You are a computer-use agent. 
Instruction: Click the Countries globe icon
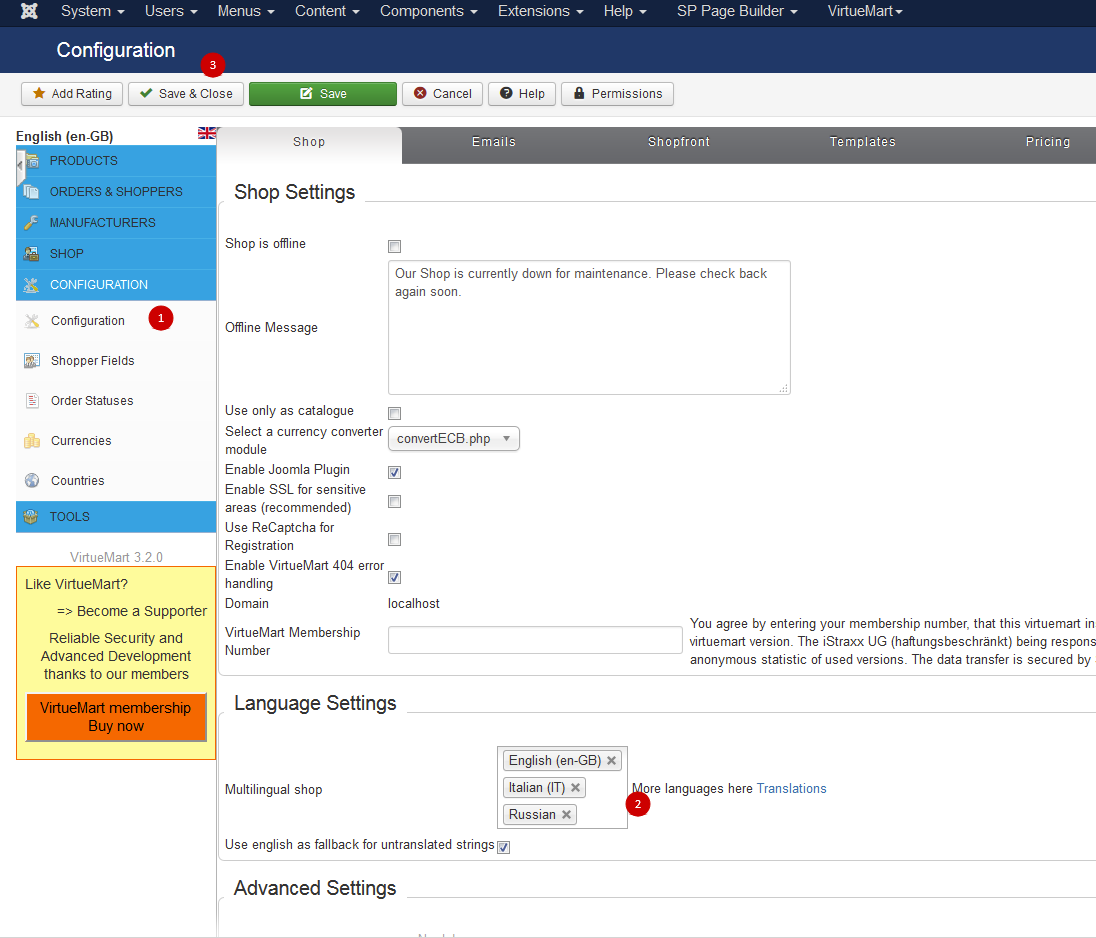pos(32,481)
